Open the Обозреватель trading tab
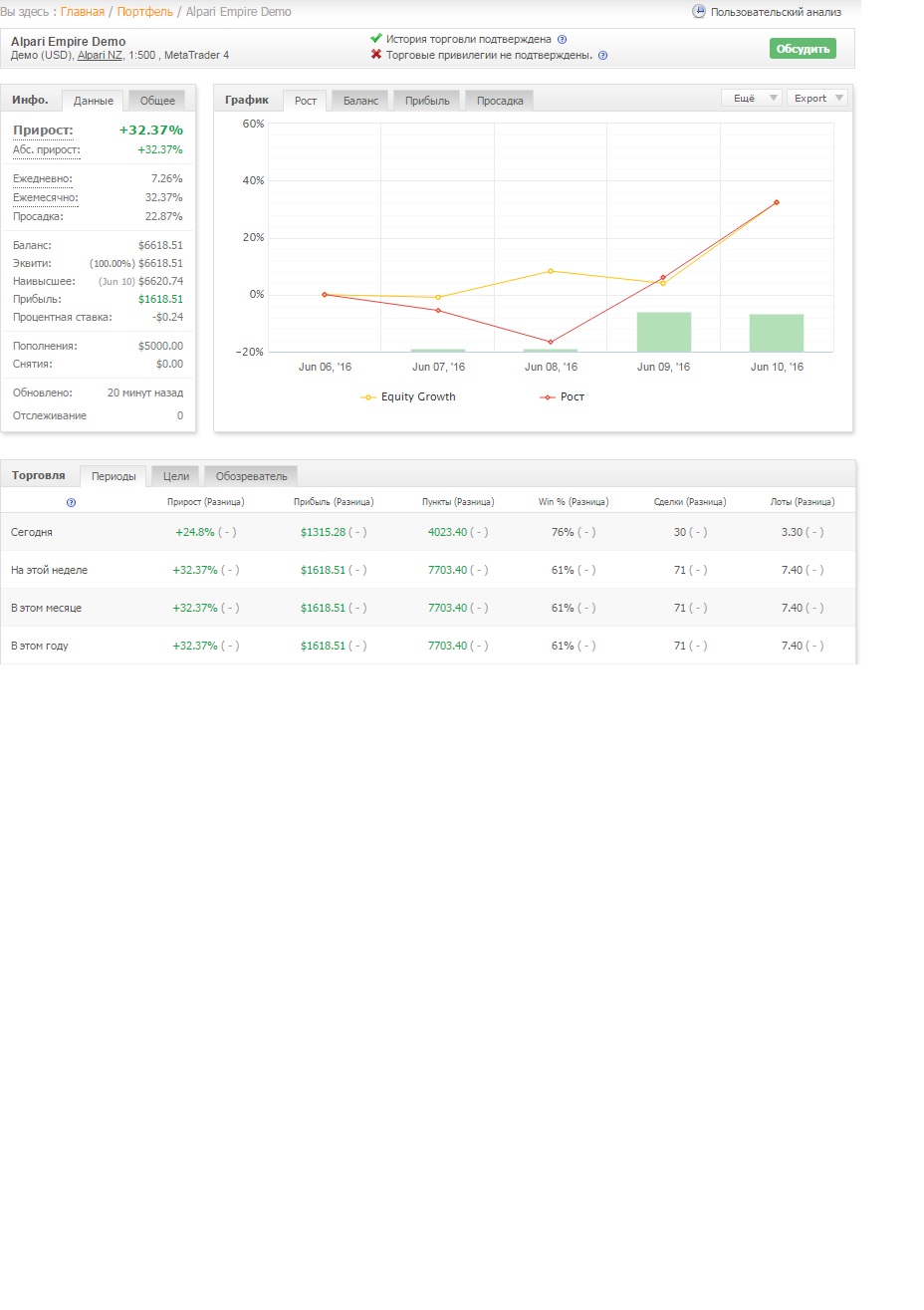 click(x=251, y=476)
